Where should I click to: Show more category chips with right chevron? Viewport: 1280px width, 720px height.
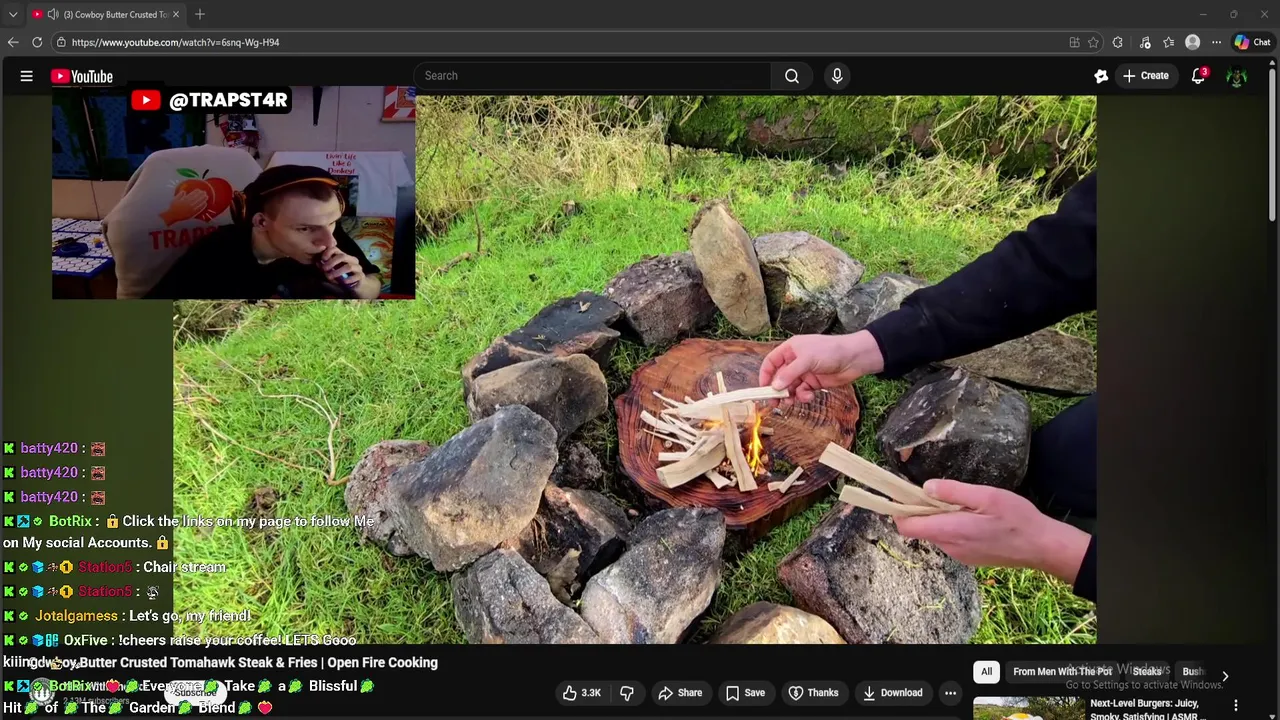tap(1225, 676)
